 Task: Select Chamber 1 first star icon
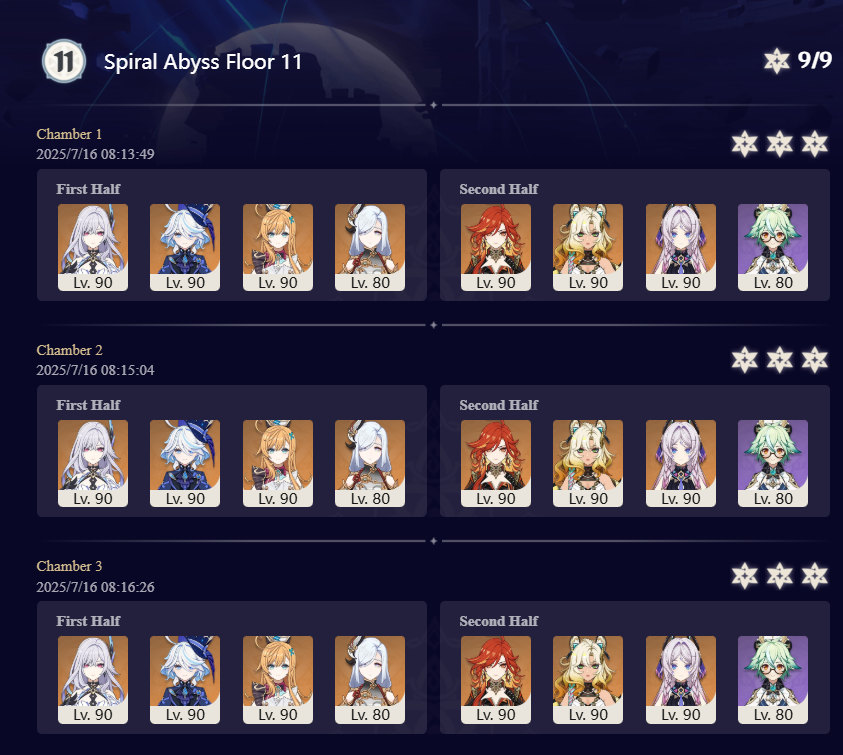745,144
